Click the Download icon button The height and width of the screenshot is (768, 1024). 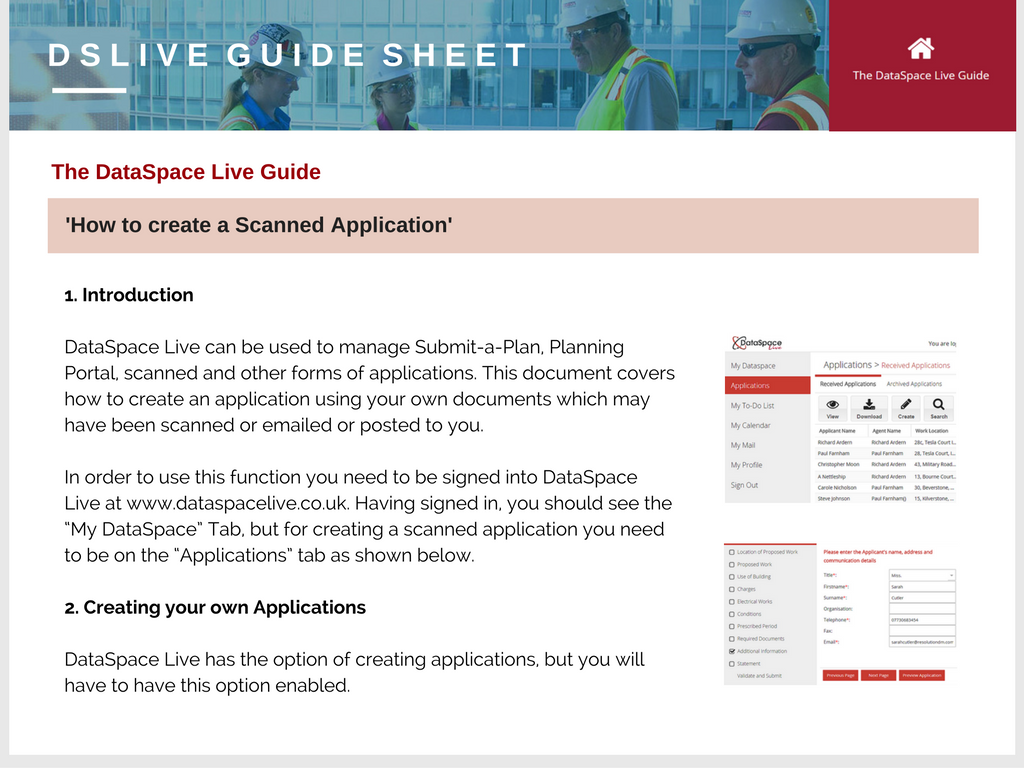(x=869, y=408)
